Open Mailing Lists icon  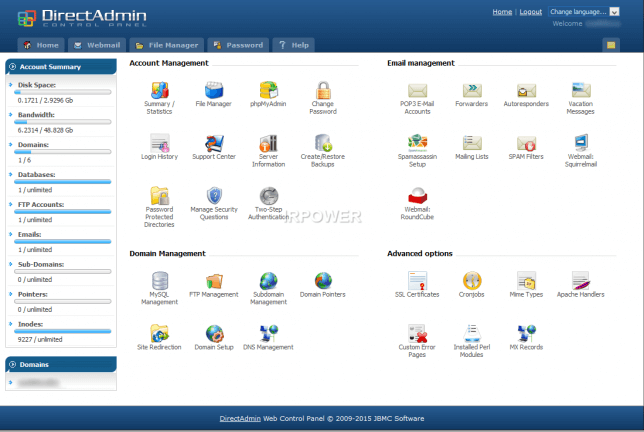coord(472,143)
